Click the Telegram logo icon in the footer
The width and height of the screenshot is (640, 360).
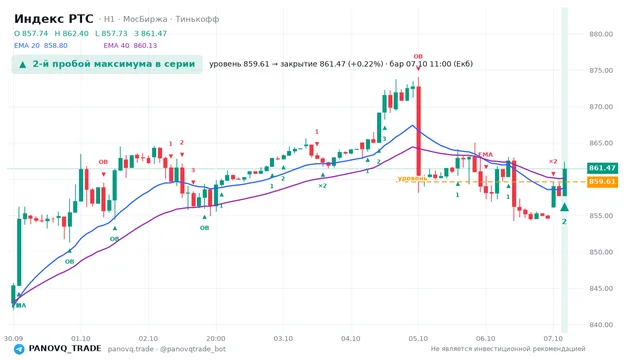19,349
